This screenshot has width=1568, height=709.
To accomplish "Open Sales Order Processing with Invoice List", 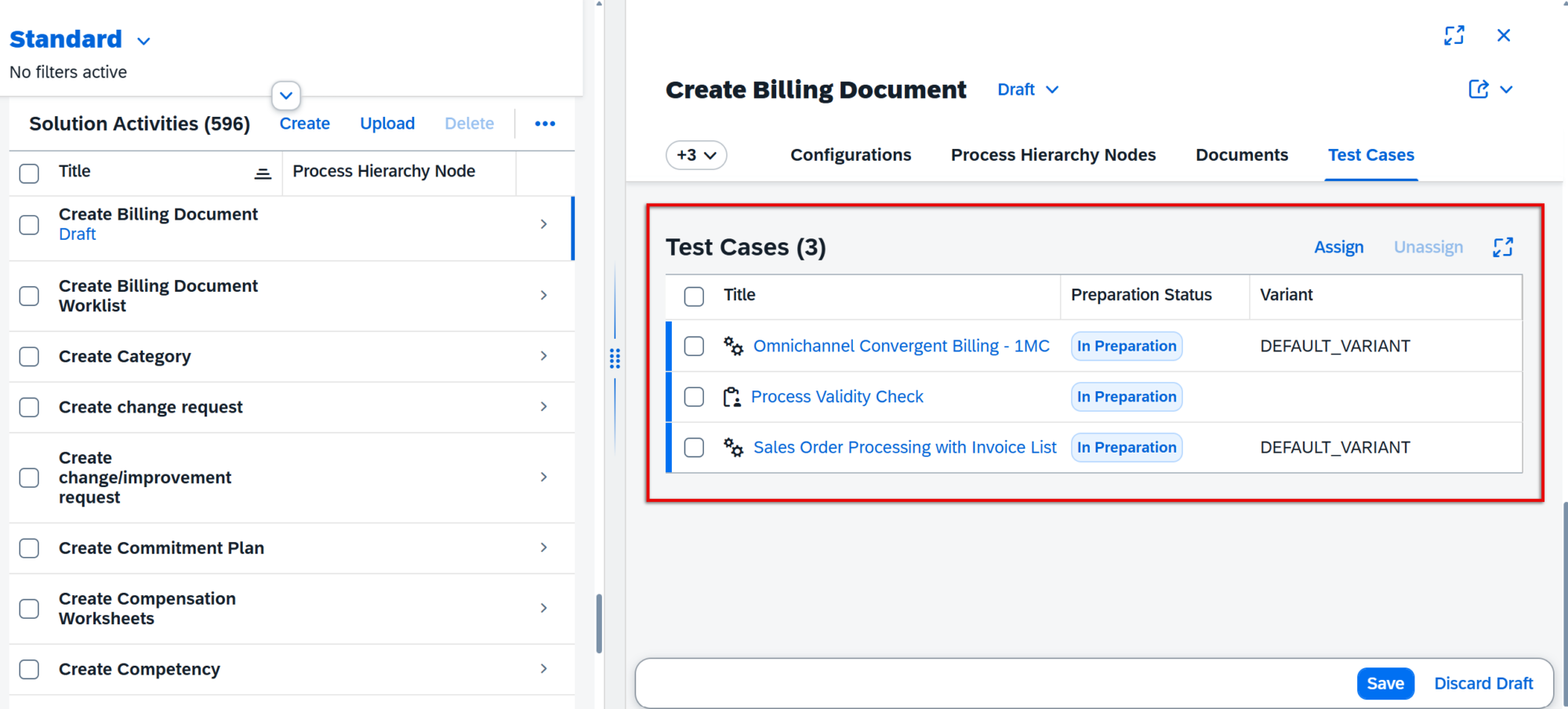I will pyautogui.click(x=904, y=448).
